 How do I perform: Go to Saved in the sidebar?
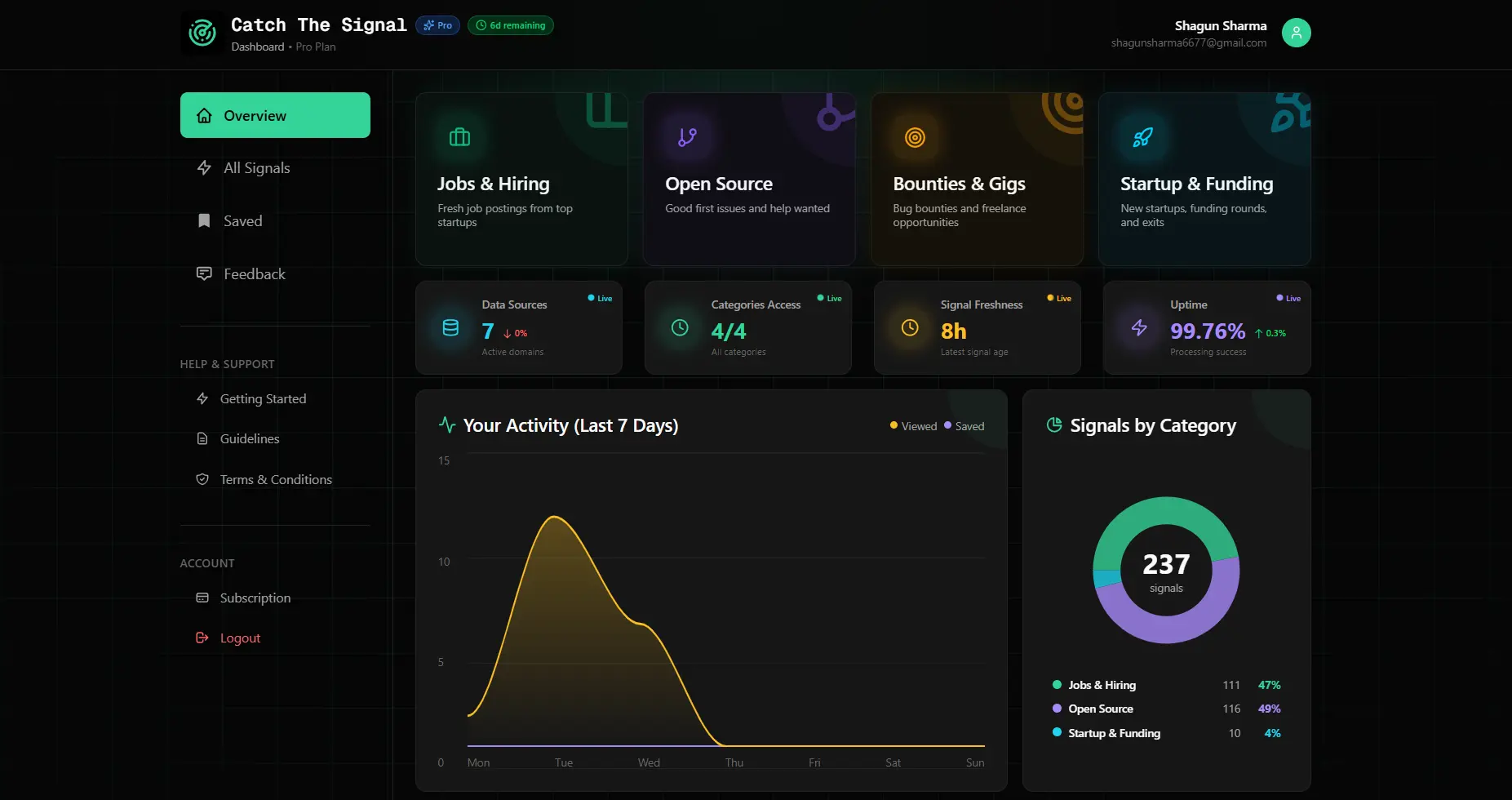click(242, 221)
